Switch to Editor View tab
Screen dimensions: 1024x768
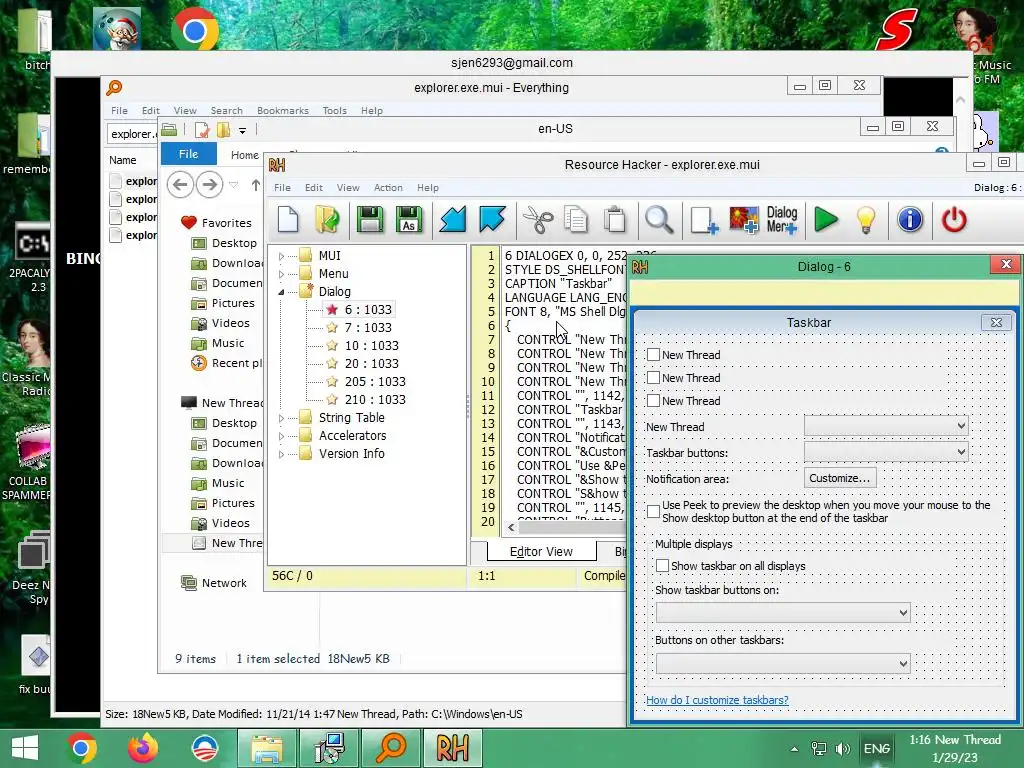coord(541,552)
